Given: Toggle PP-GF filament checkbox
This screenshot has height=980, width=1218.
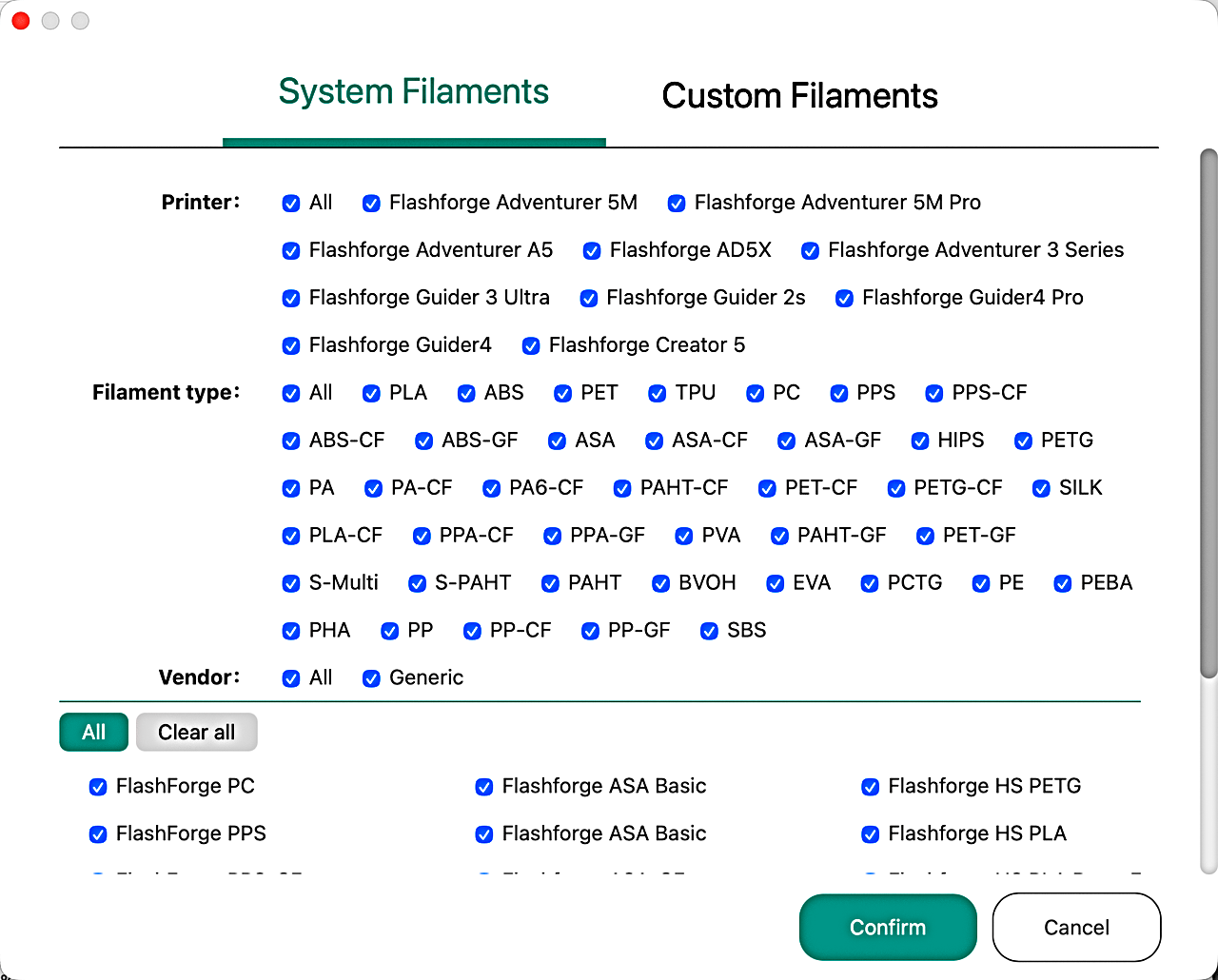Looking at the screenshot, I should [x=591, y=631].
